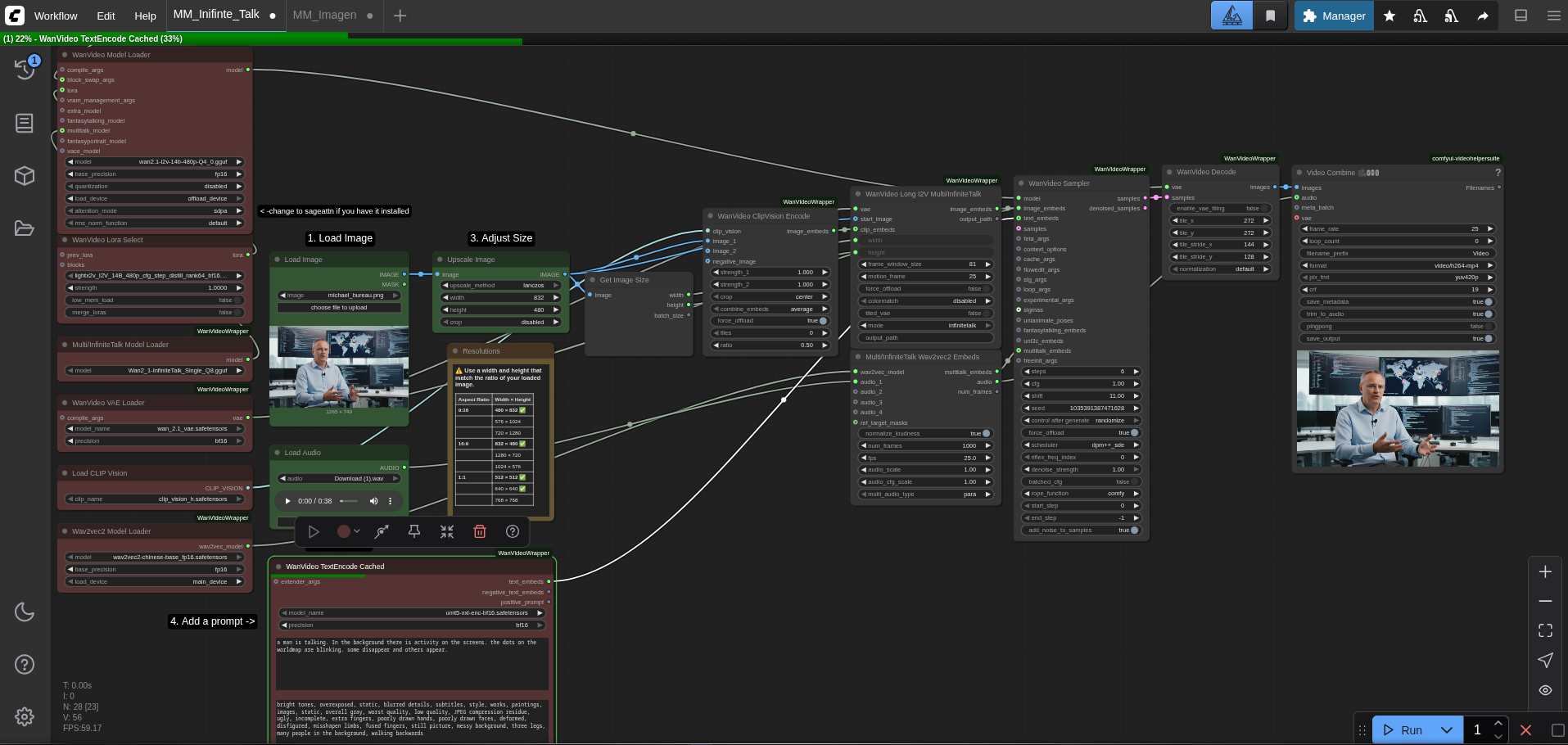Screen dimensions: 1568x745
Task: Pin the selected node using the pin icon
Action: pyautogui.click(x=414, y=531)
